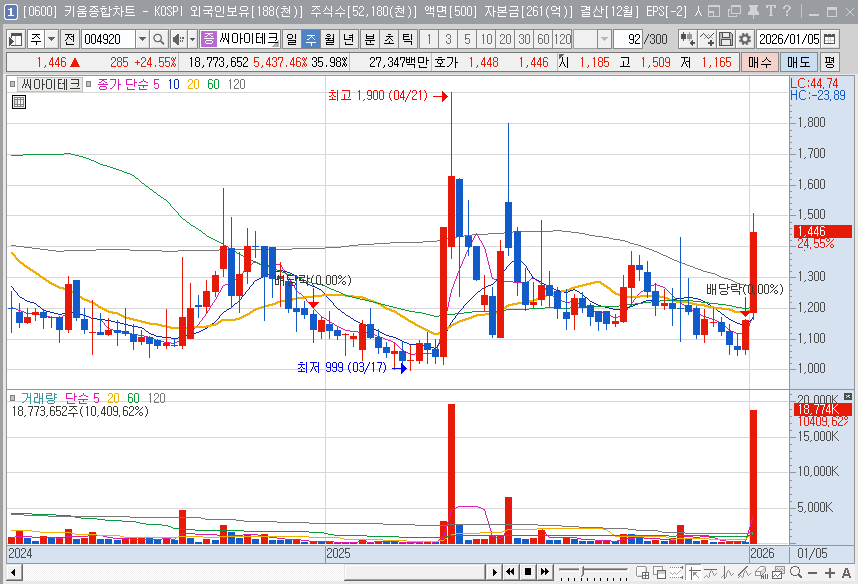
Task: Save chart with the floppy disk icon
Action: 726,39
